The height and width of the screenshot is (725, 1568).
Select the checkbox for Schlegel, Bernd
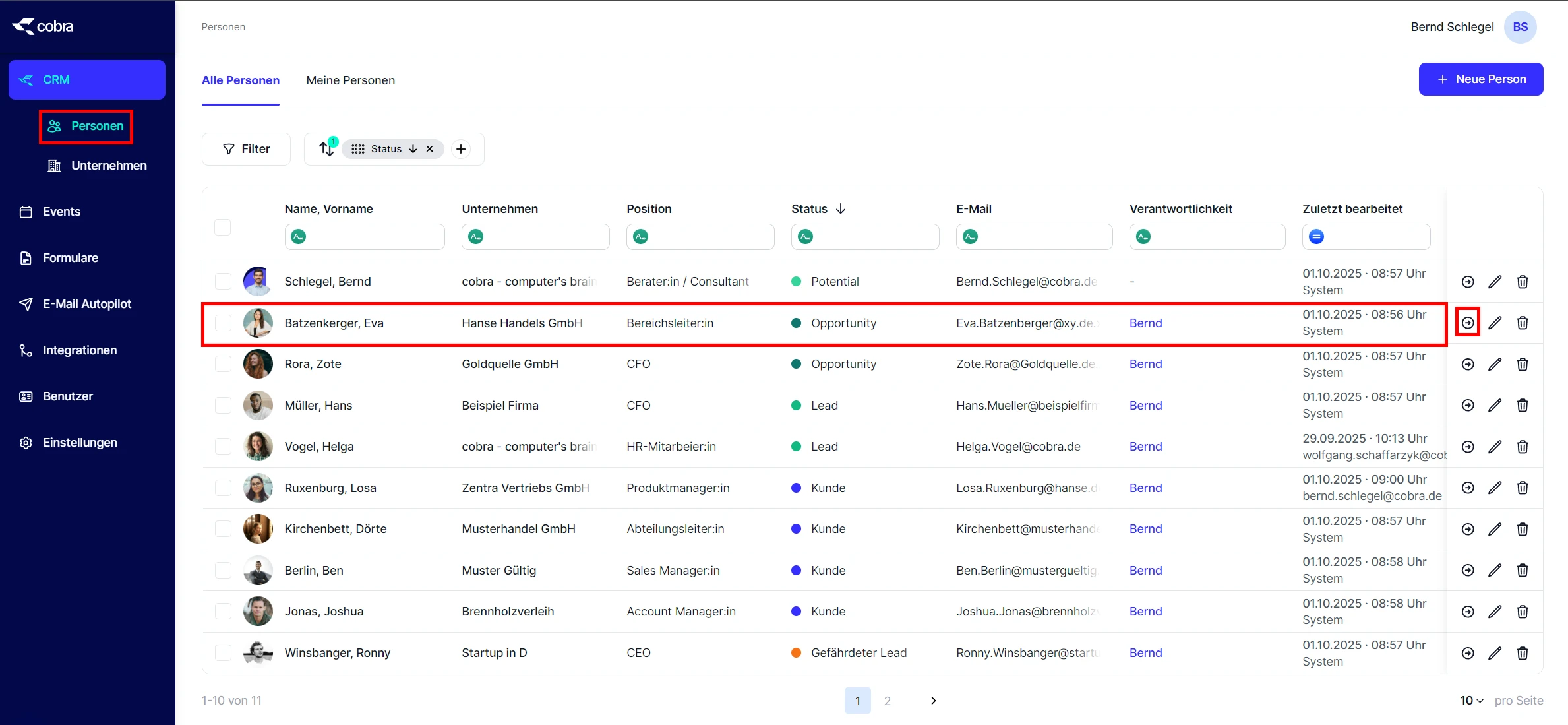click(223, 282)
